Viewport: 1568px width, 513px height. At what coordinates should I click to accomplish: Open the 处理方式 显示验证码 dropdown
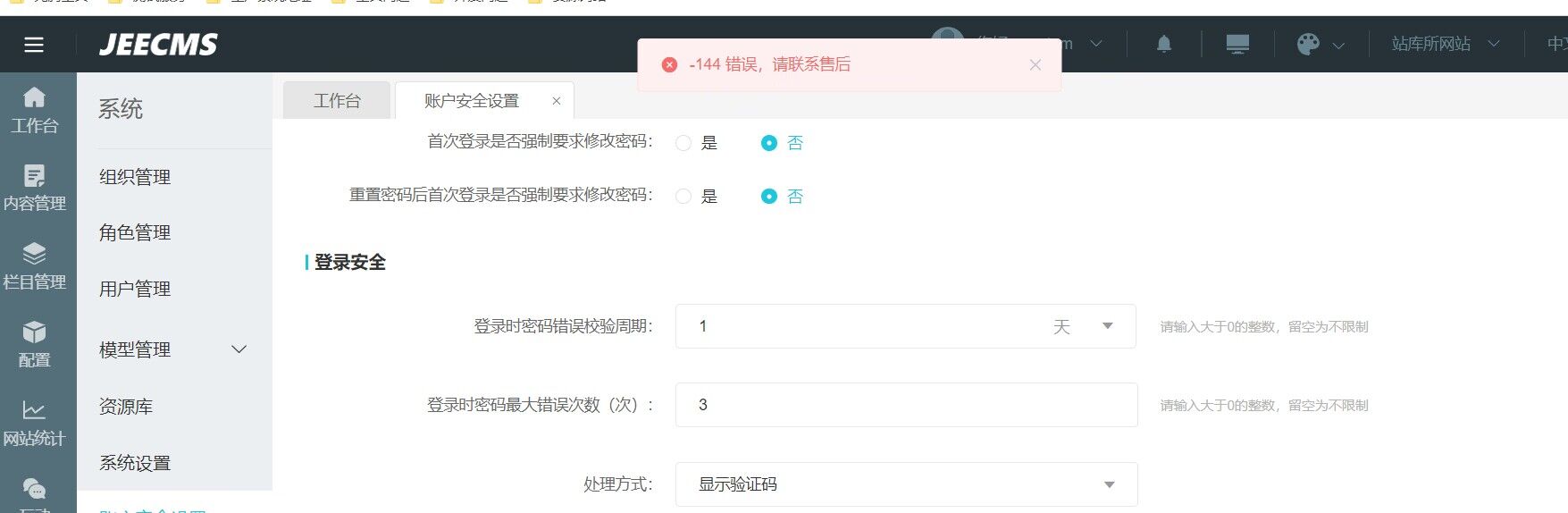tap(906, 484)
